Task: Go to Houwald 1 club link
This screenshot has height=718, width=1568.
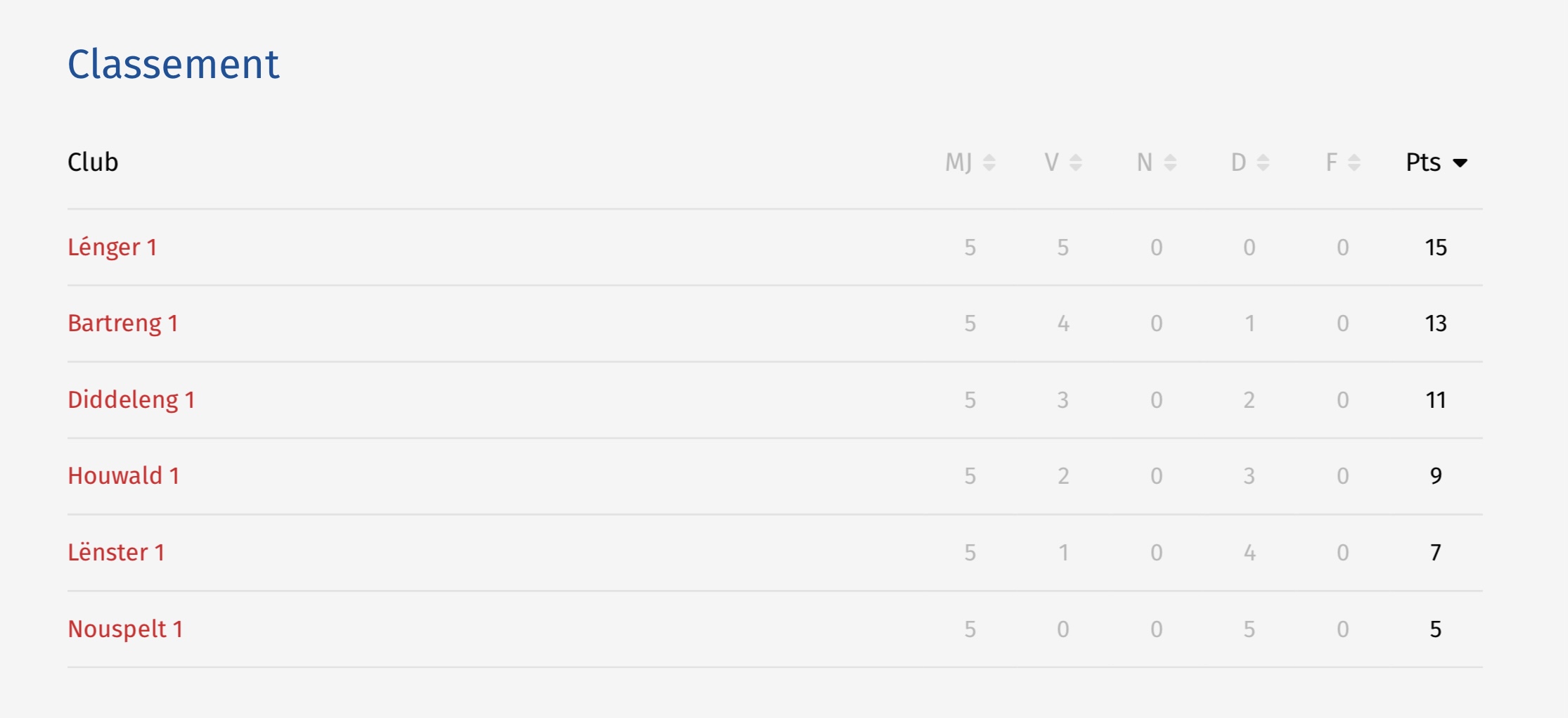Action: click(x=124, y=476)
